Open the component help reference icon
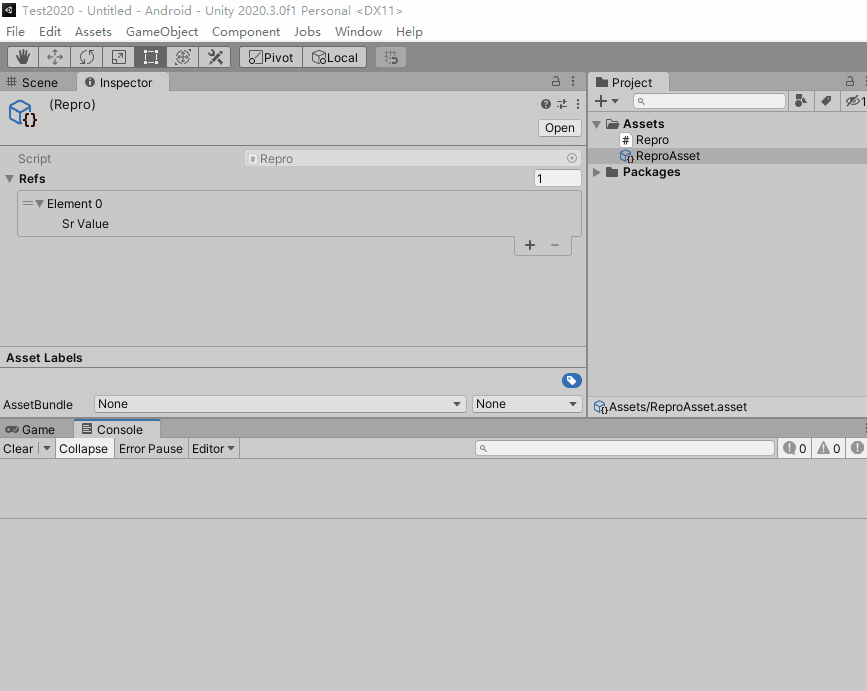The height and width of the screenshot is (691, 867). click(x=546, y=104)
